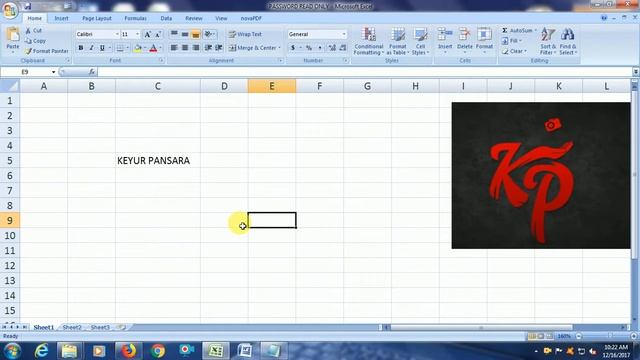
Task: Open Conditional Formatting menu
Action: point(369,41)
